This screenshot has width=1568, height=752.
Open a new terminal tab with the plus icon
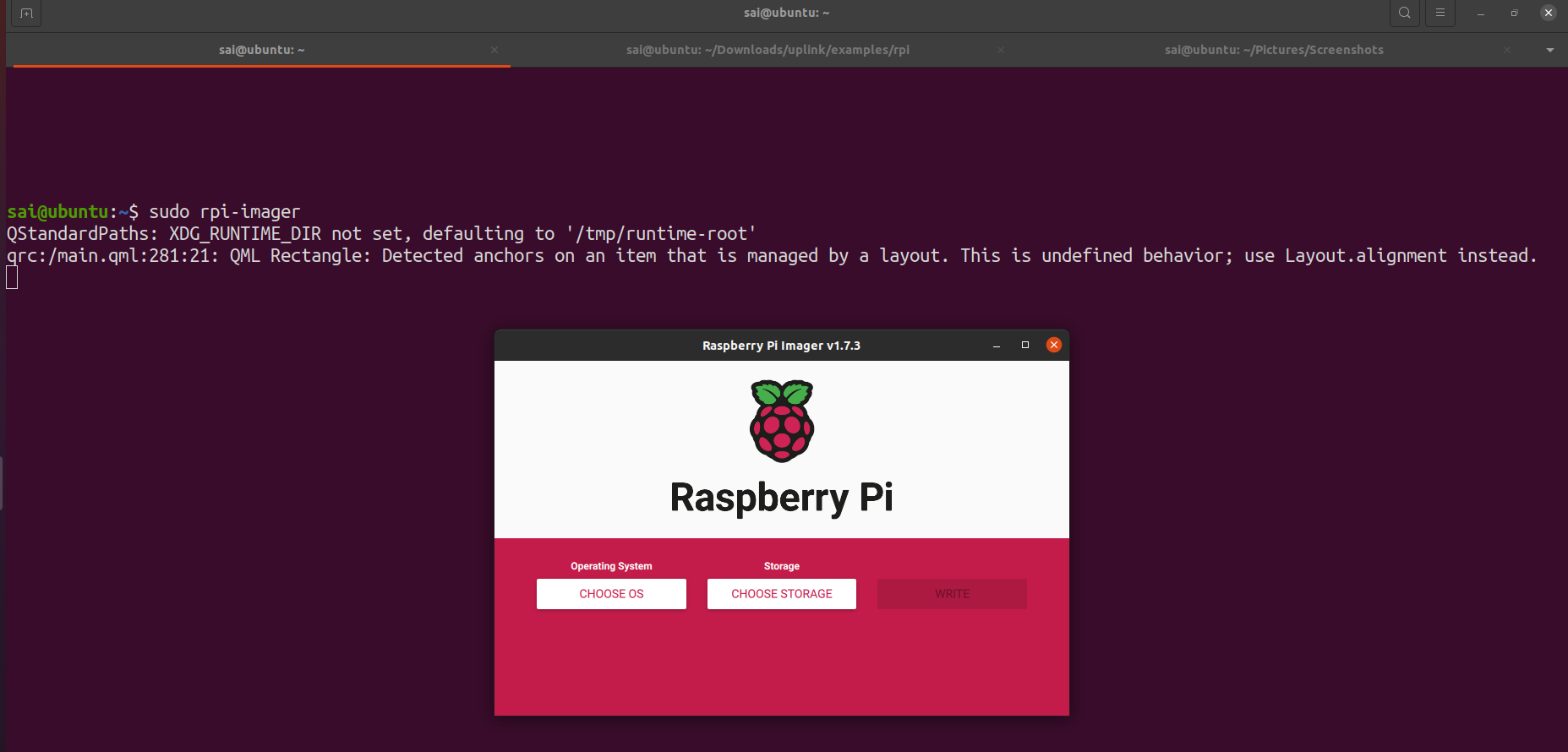(26, 14)
